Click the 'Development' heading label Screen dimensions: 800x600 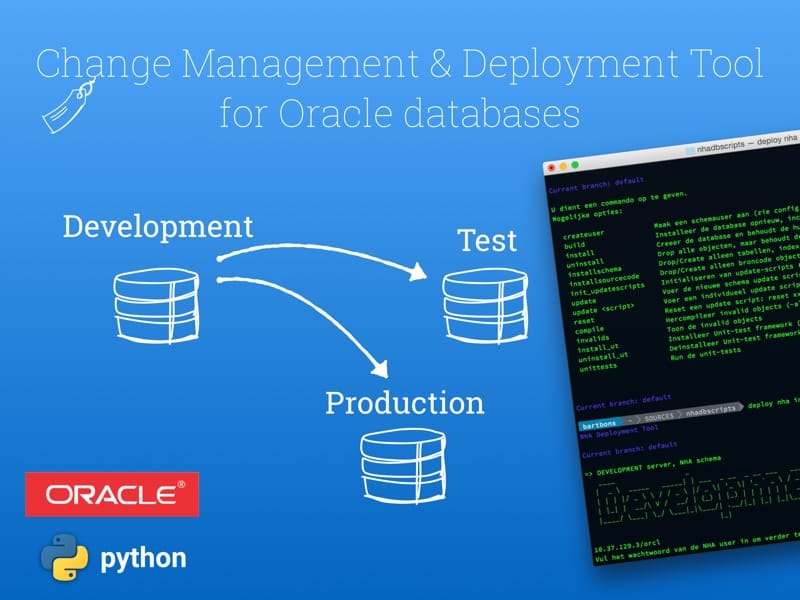[x=158, y=227]
